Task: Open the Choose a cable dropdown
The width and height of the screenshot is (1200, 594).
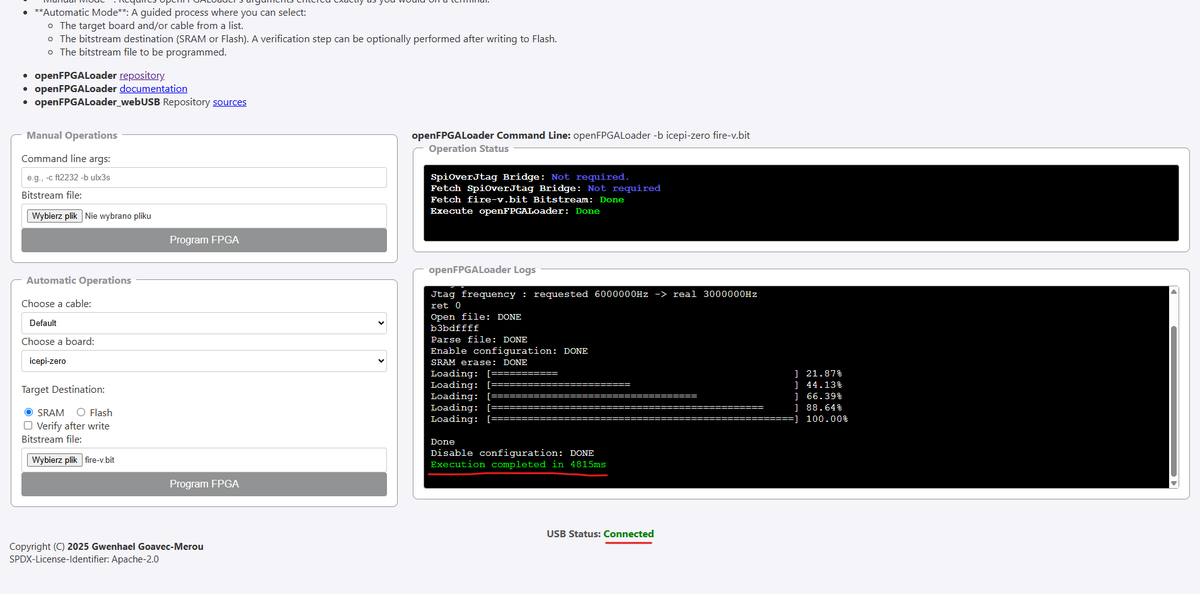Action: (x=204, y=323)
